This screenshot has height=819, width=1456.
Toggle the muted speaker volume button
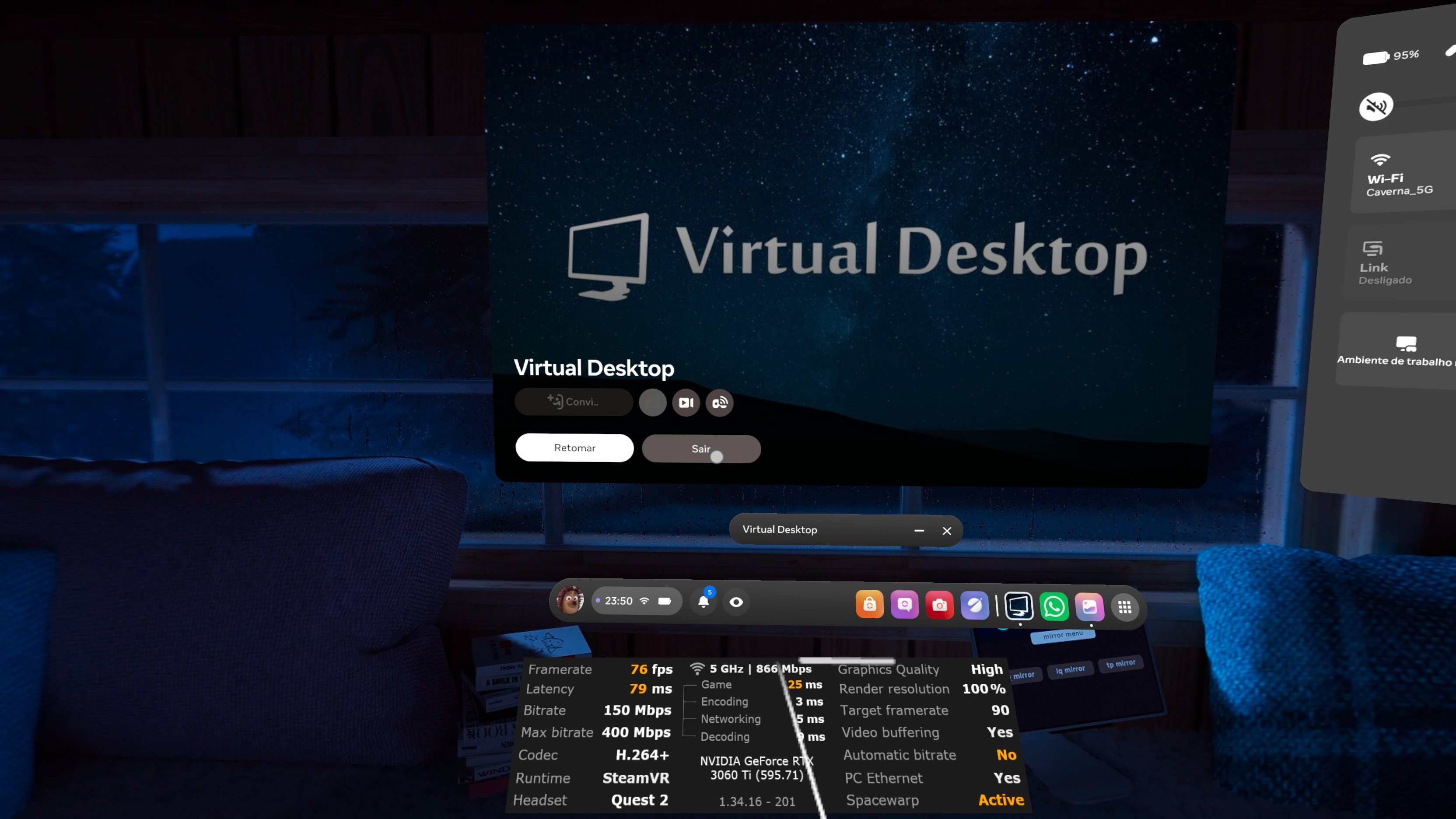[x=1376, y=106]
